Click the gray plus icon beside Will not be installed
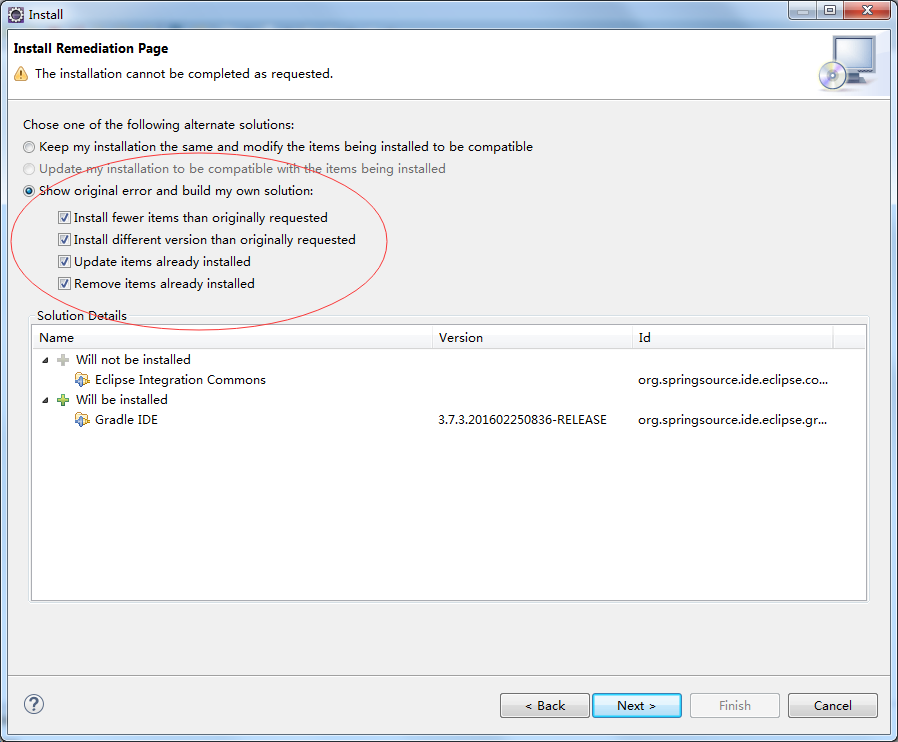 pyautogui.click(x=63, y=360)
